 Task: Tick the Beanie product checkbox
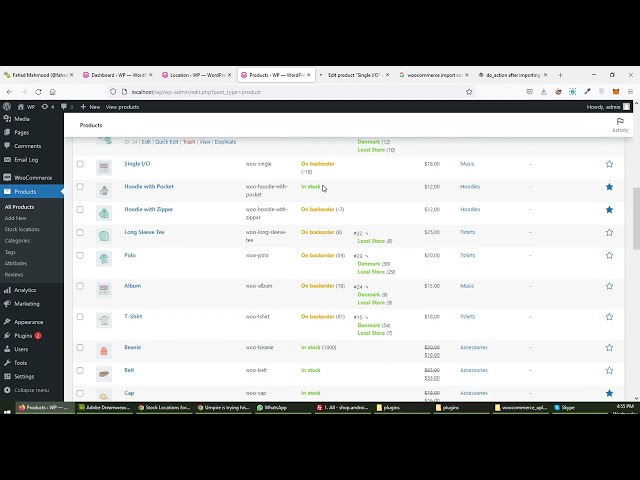coord(80,348)
